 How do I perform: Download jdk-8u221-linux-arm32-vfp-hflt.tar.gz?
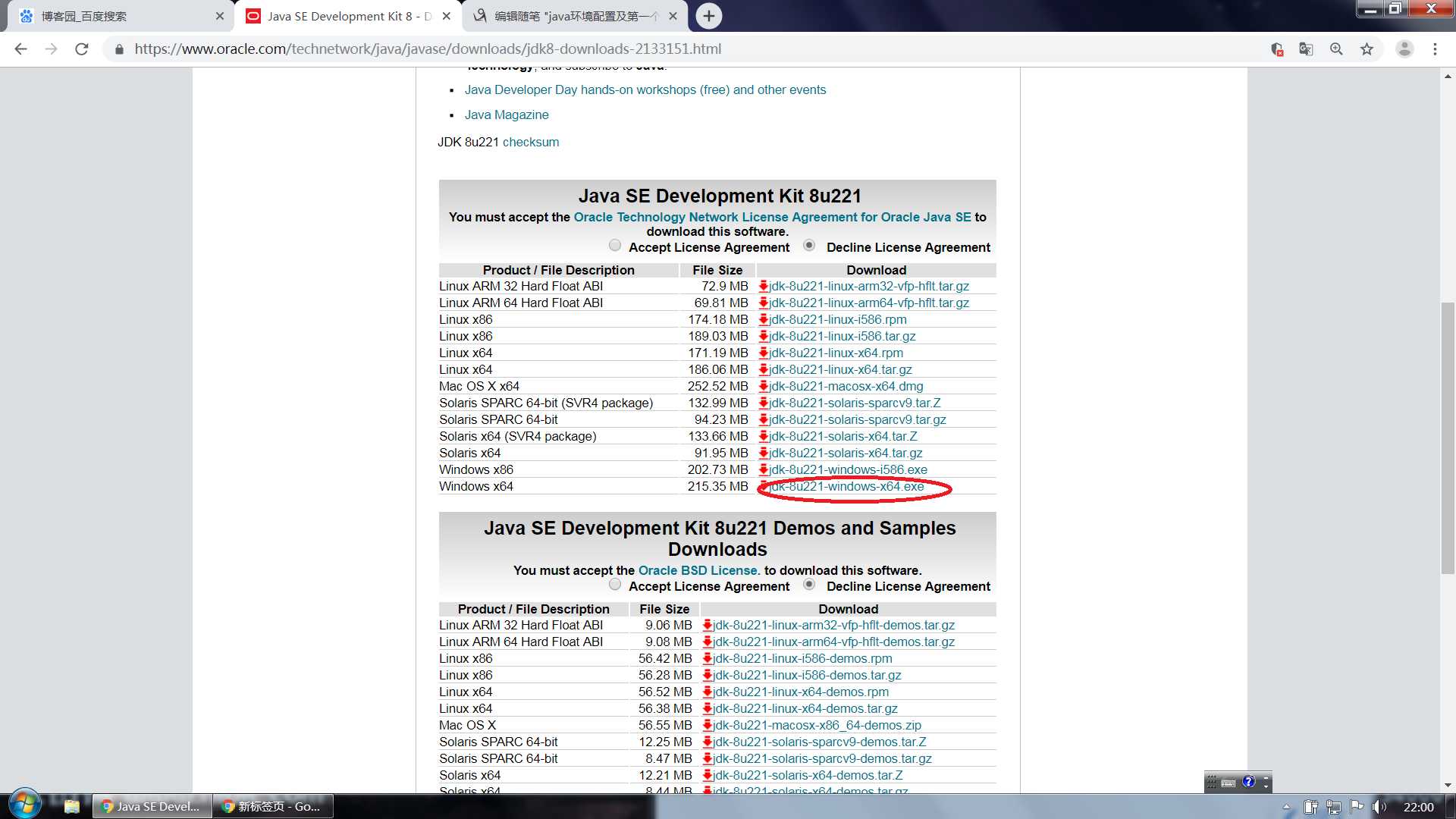point(868,286)
